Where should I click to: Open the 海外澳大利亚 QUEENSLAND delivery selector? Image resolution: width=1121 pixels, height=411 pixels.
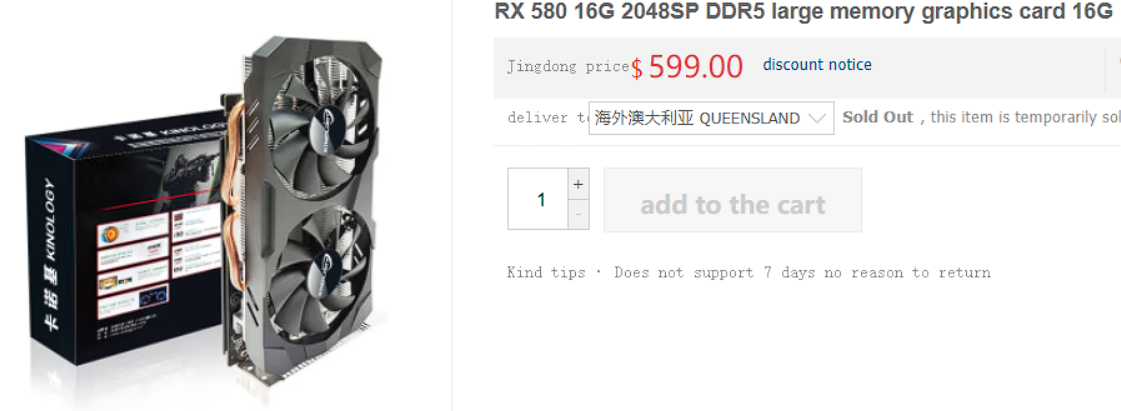(x=711, y=118)
